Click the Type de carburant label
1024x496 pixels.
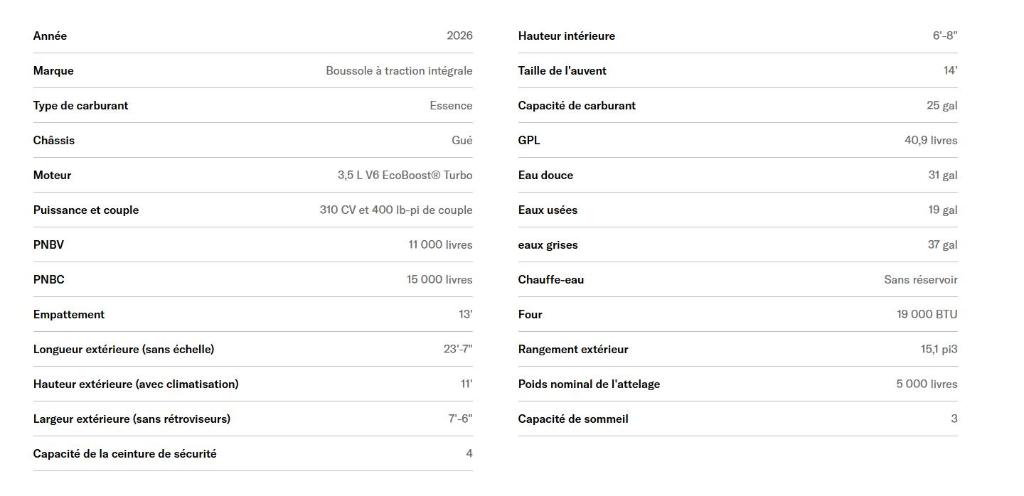[80, 106]
